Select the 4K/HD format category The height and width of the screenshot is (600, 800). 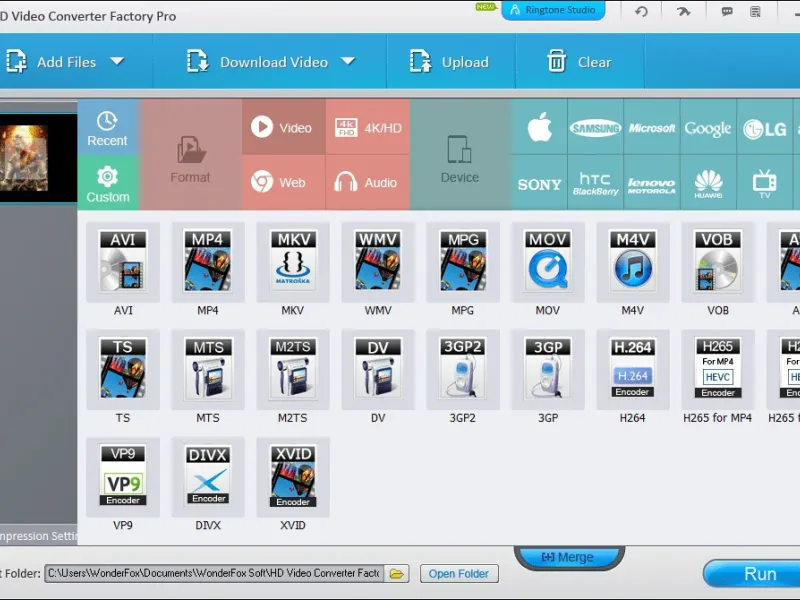(368, 127)
